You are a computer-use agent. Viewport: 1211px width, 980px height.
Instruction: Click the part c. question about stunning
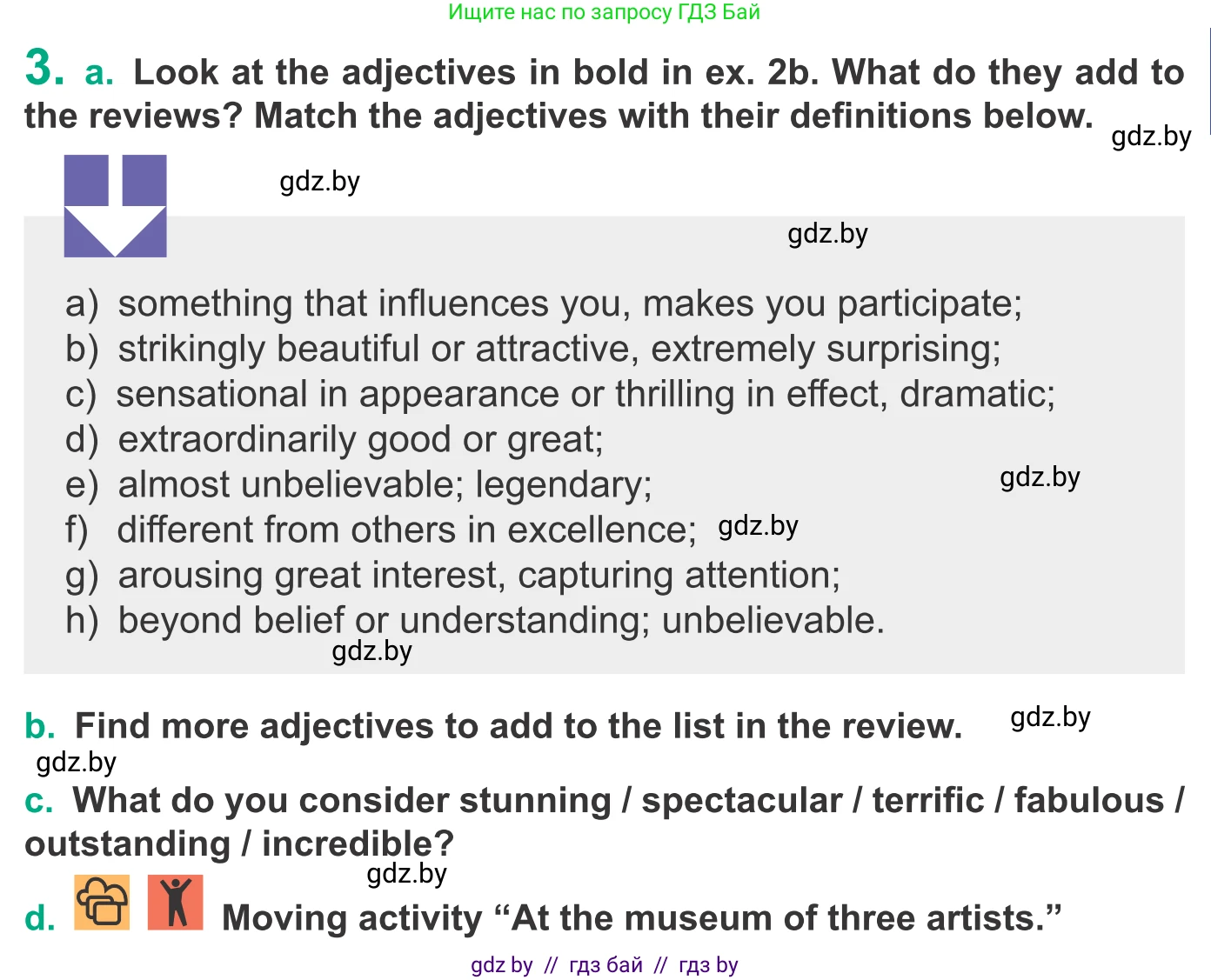(604, 821)
